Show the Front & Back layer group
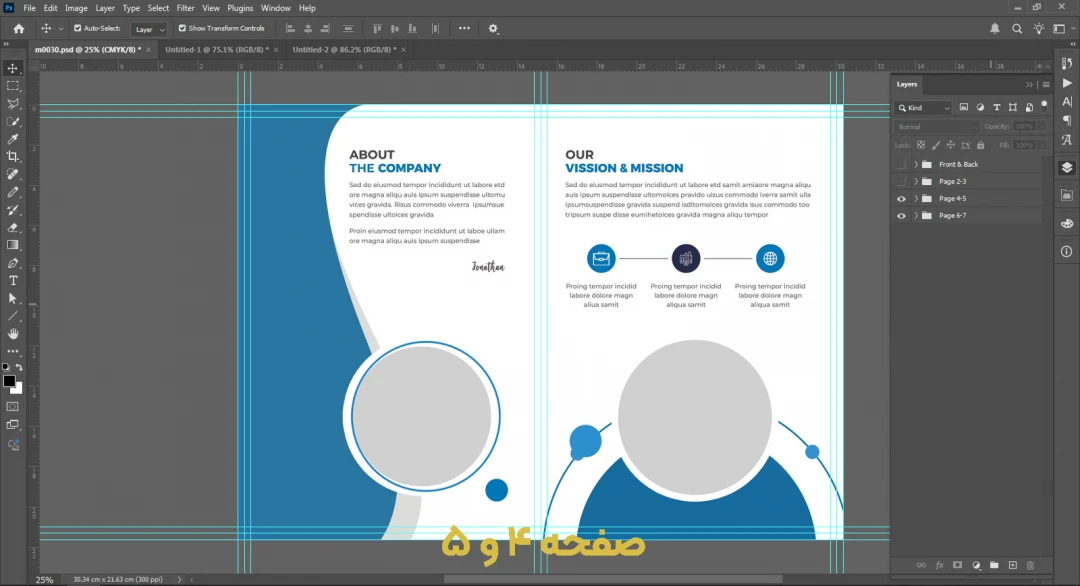 click(901, 164)
